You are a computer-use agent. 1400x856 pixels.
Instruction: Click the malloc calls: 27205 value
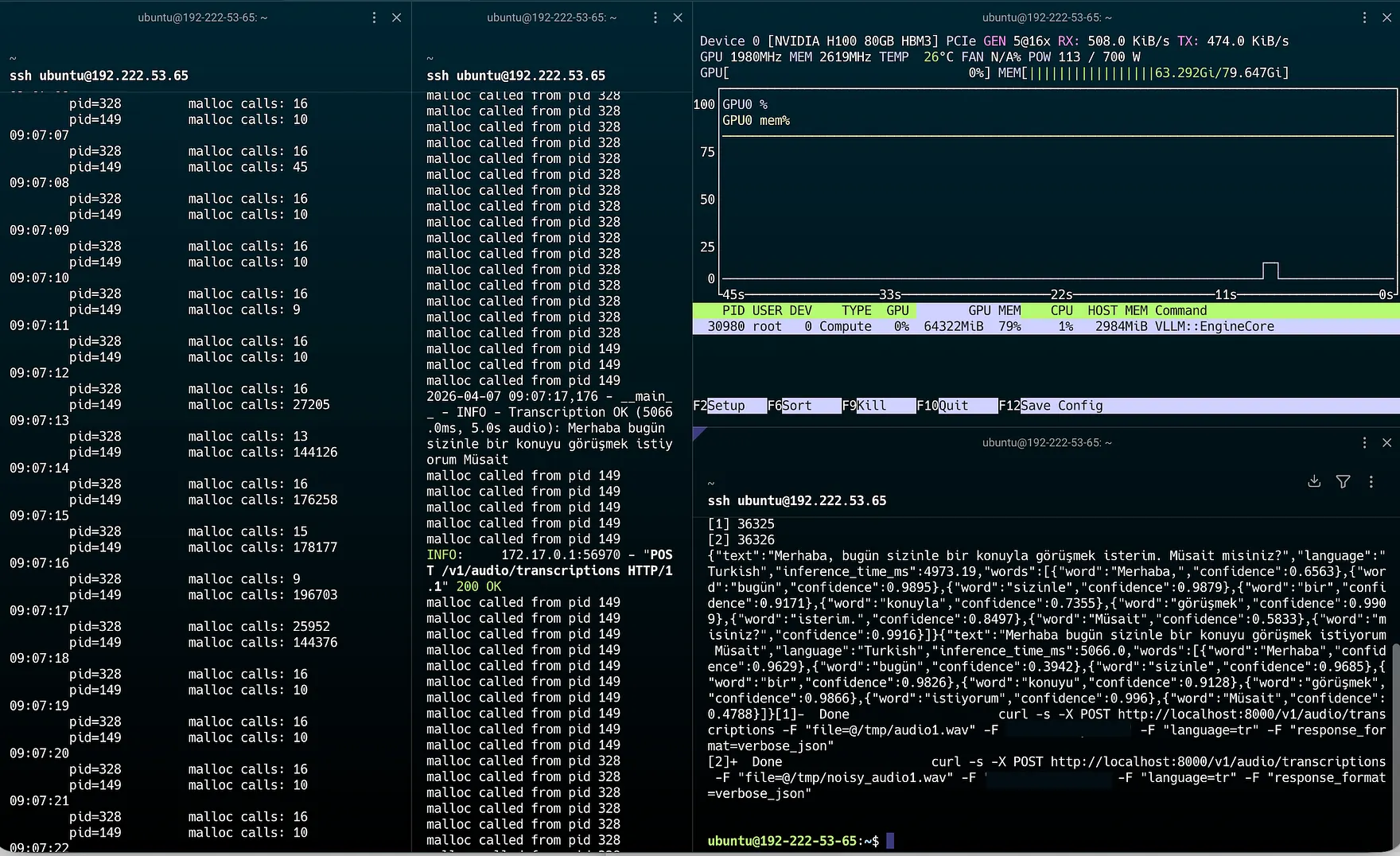[x=311, y=405]
